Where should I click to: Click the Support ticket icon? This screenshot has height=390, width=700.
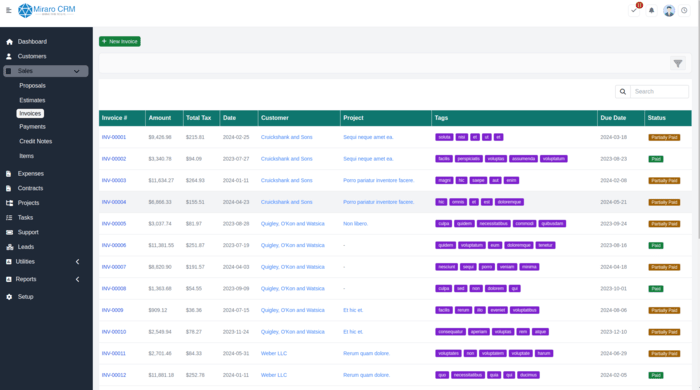[9, 232]
